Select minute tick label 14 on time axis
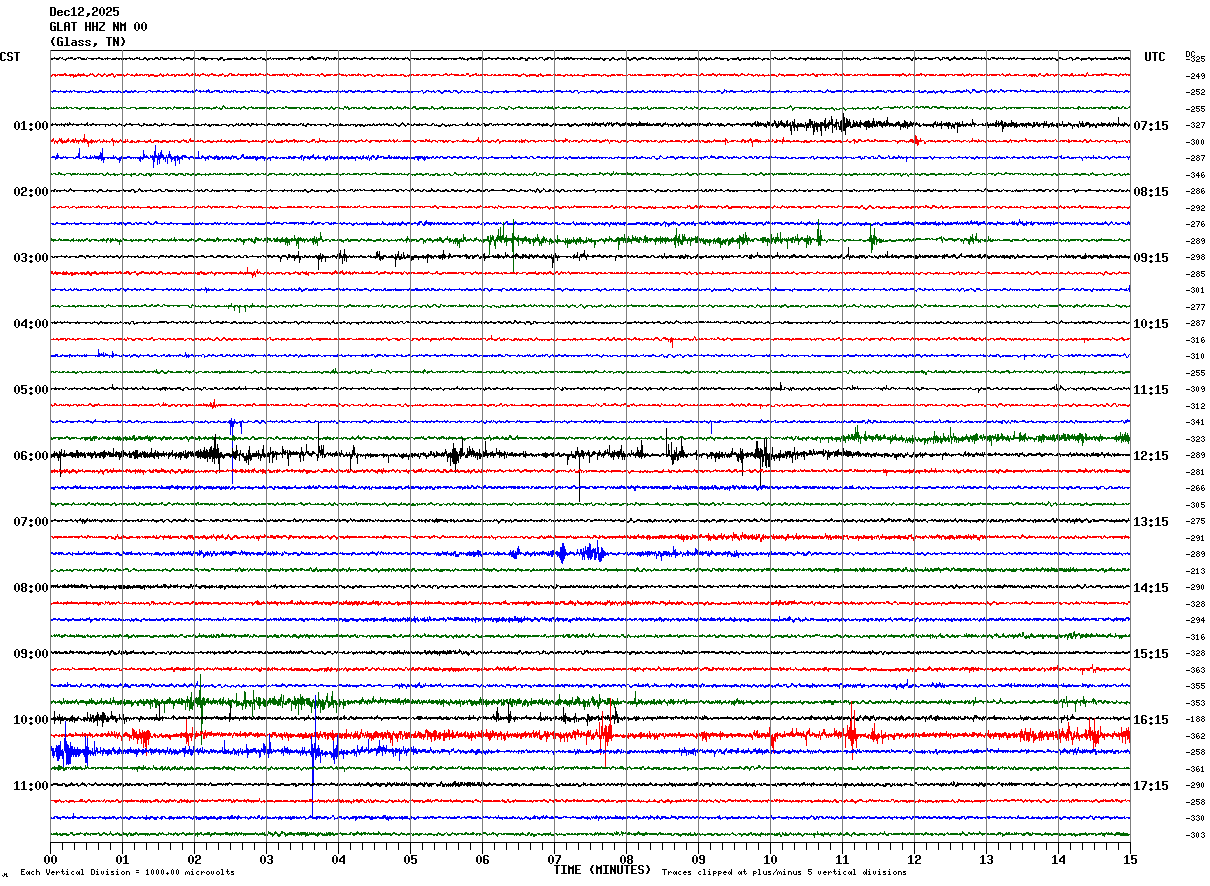This screenshot has height=886, width=1210. [1058, 859]
